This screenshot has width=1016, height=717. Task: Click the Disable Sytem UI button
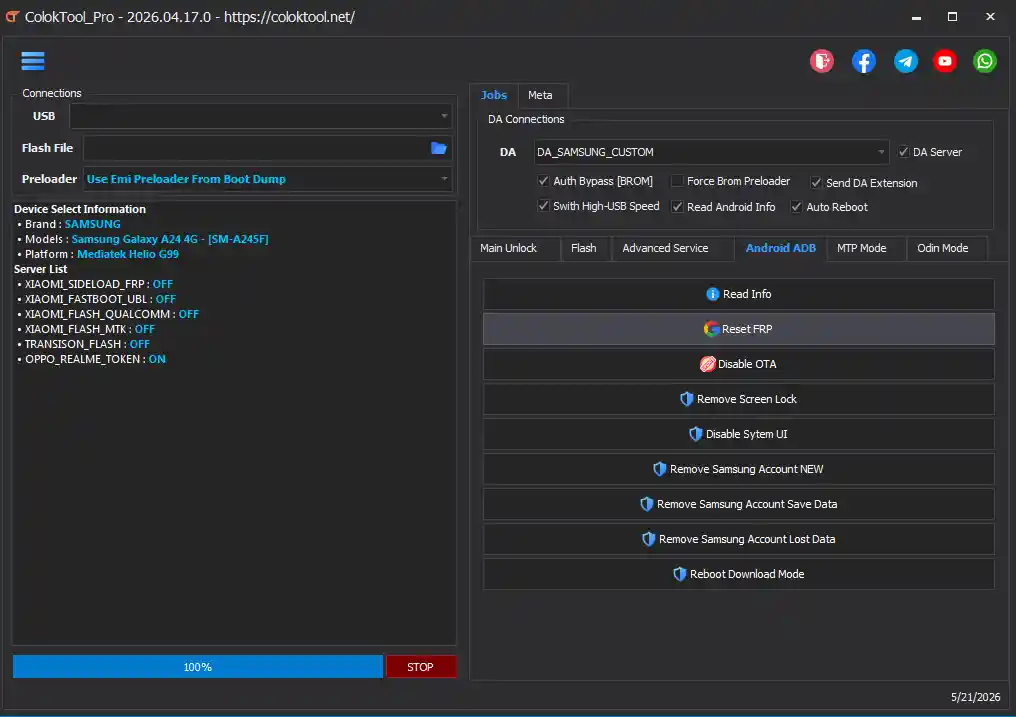tap(738, 434)
